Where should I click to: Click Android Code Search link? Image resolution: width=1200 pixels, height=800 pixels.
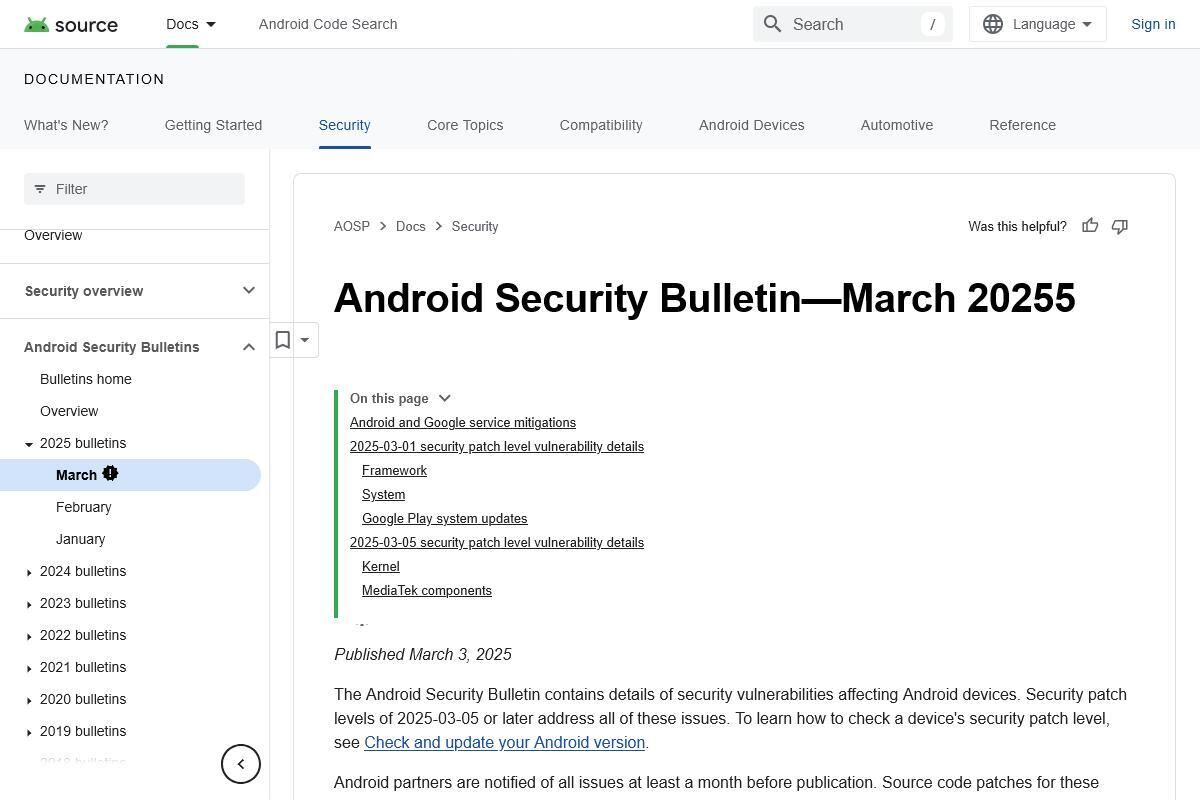(328, 24)
